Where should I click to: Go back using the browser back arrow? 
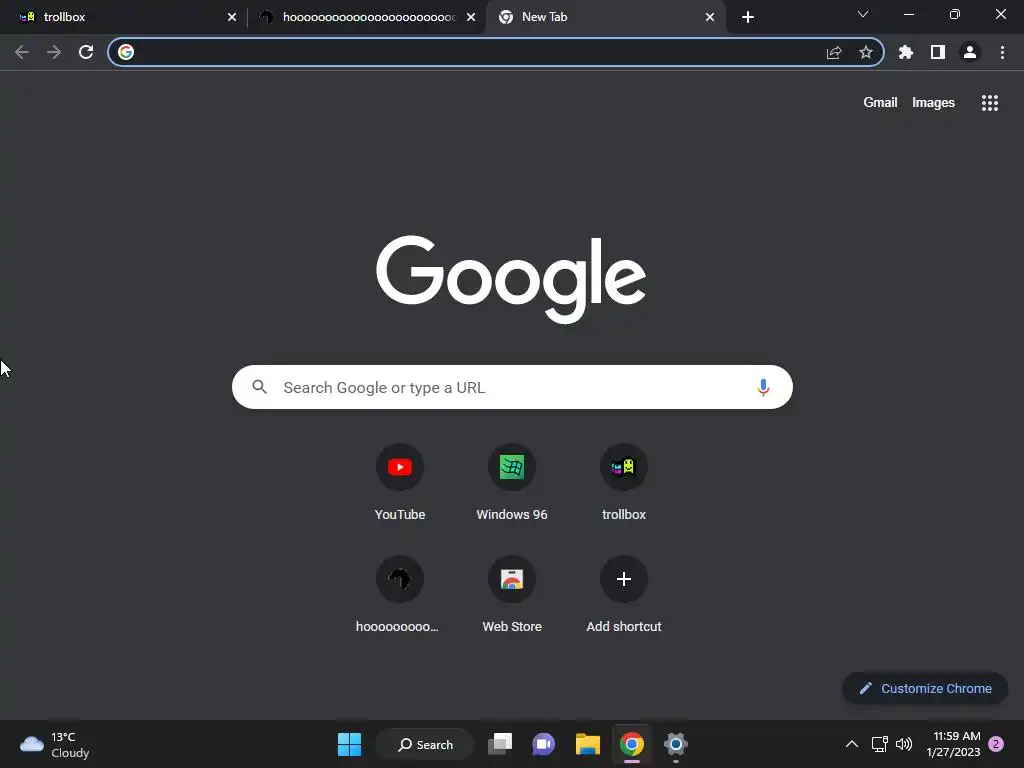22,52
